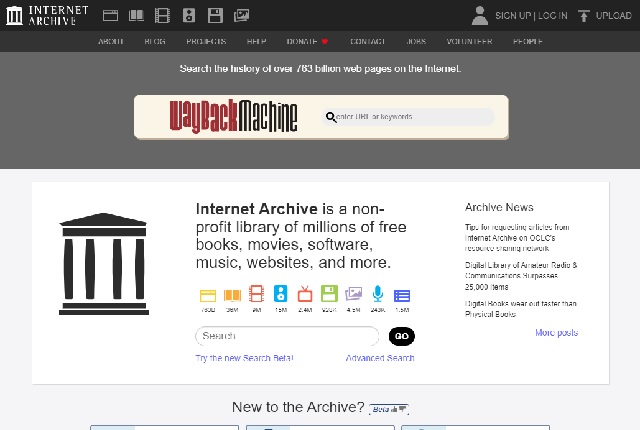Image resolution: width=640 pixels, height=430 pixels.
Task: Read Tips for requesting articles news post
Action: click(517, 237)
